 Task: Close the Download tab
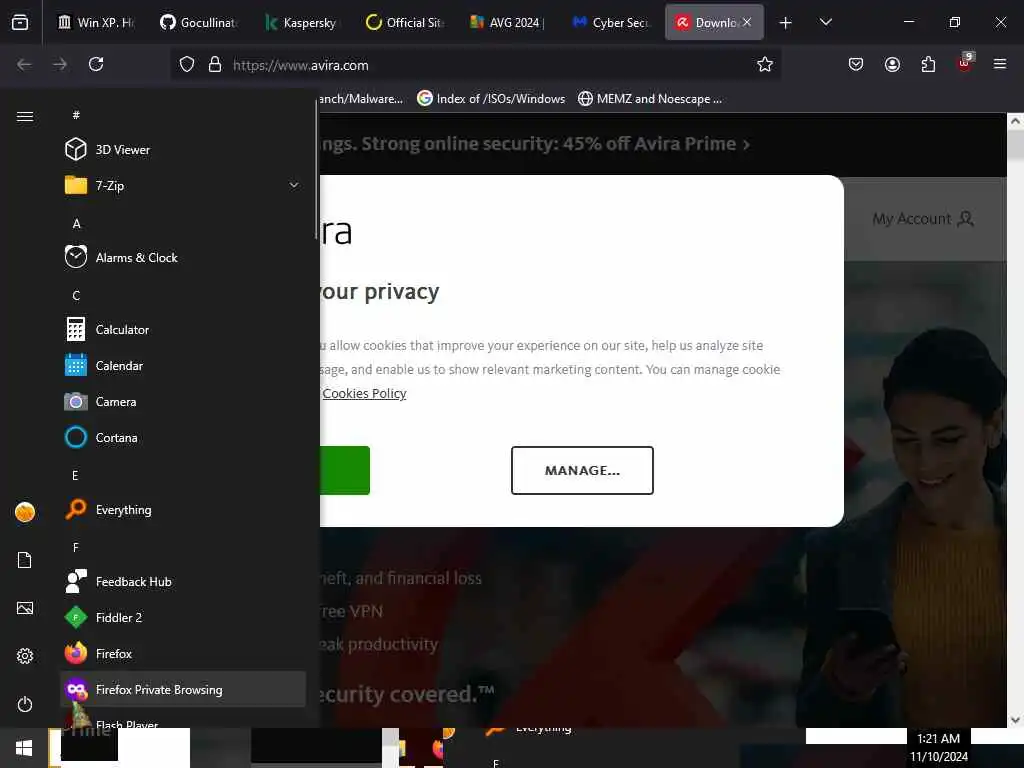tap(746, 22)
